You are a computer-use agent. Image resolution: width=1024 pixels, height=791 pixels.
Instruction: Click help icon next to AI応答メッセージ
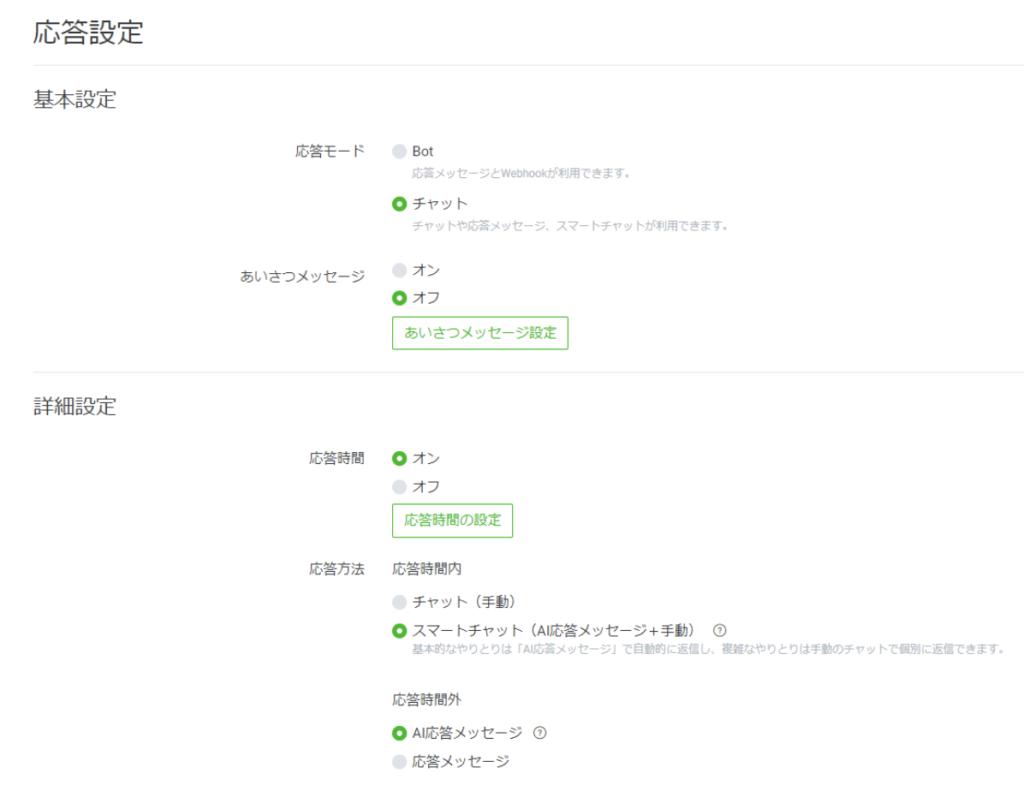[x=540, y=733]
